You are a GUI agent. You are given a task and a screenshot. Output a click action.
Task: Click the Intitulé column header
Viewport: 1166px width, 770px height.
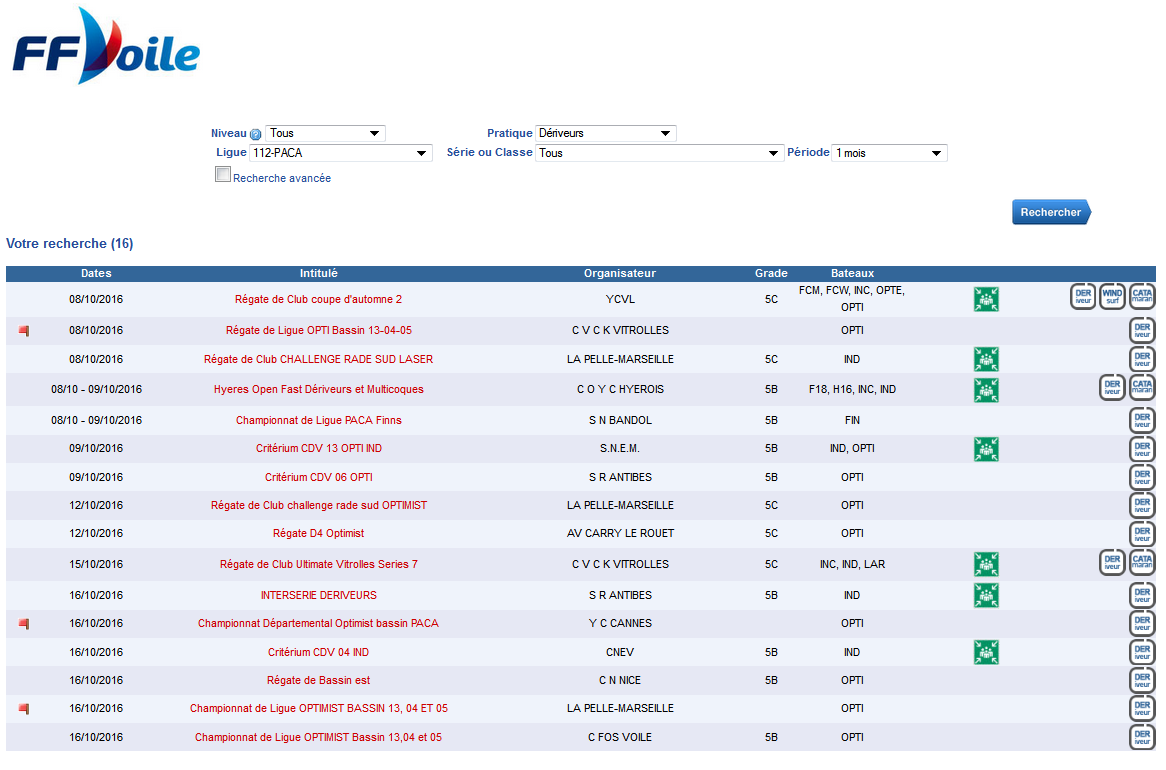[x=318, y=274]
